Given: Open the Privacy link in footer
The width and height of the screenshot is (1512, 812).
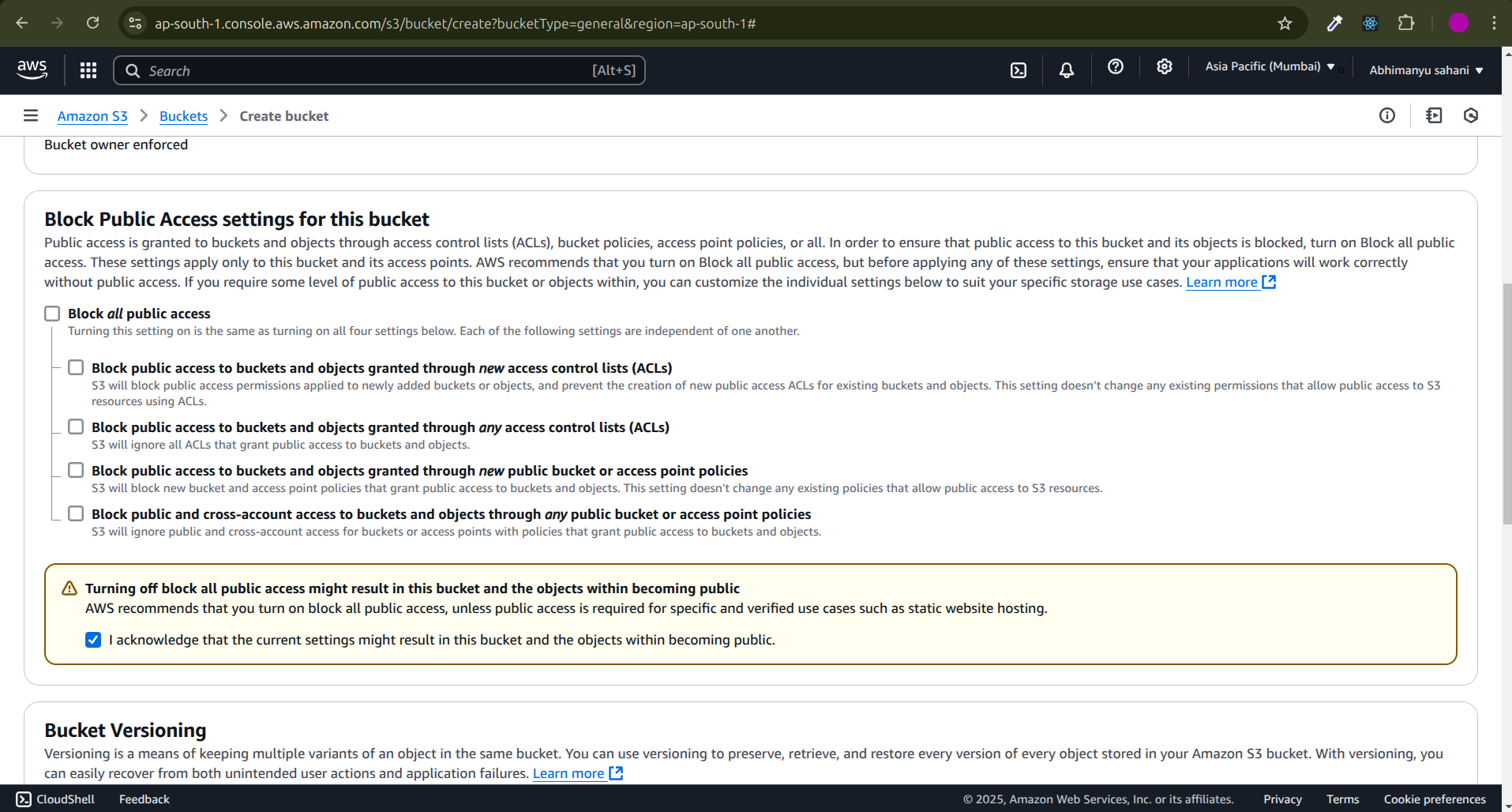Looking at the screenshot, I should (1282, 799).
